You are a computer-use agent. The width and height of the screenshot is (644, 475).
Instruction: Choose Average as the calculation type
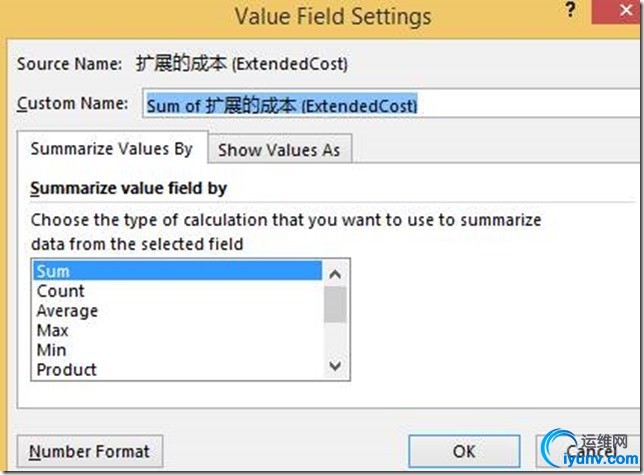pos(177,311)
